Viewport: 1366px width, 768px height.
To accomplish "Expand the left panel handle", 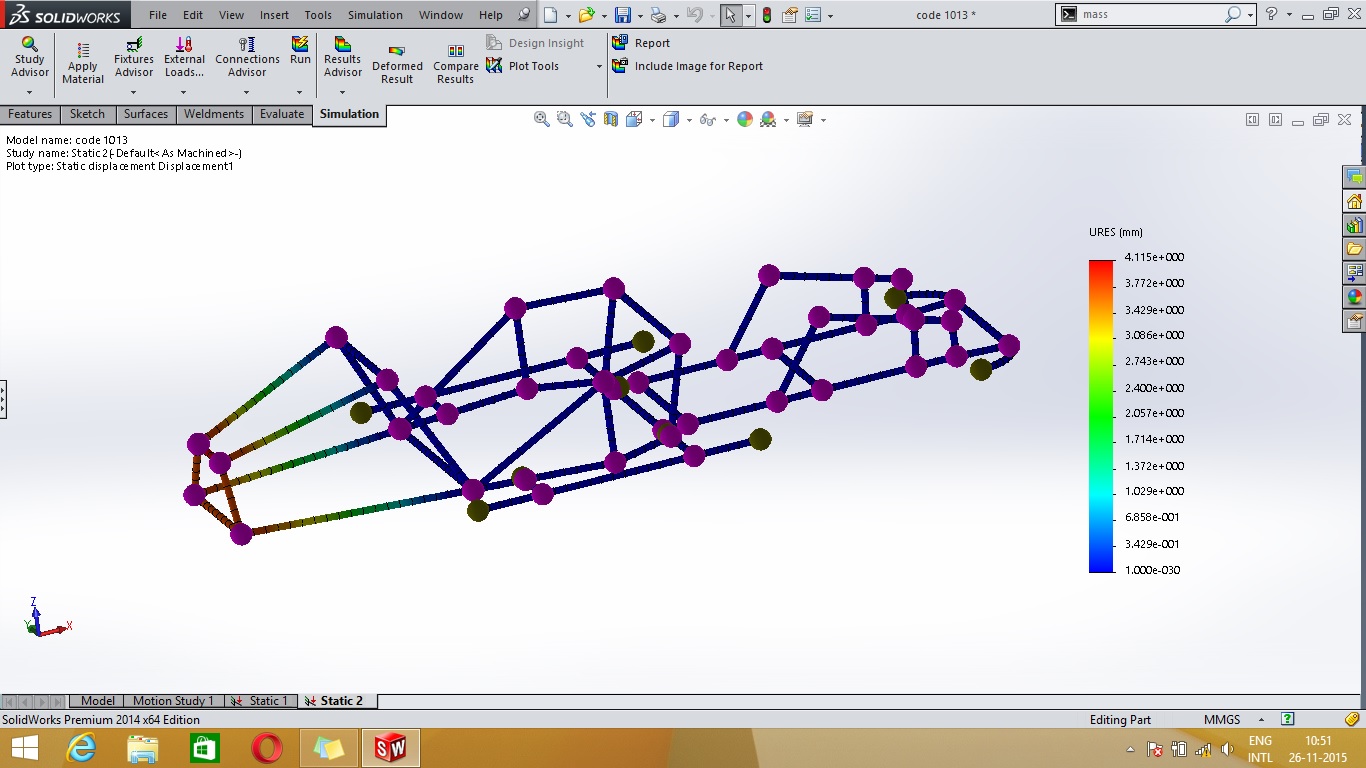I will point(3,398).
